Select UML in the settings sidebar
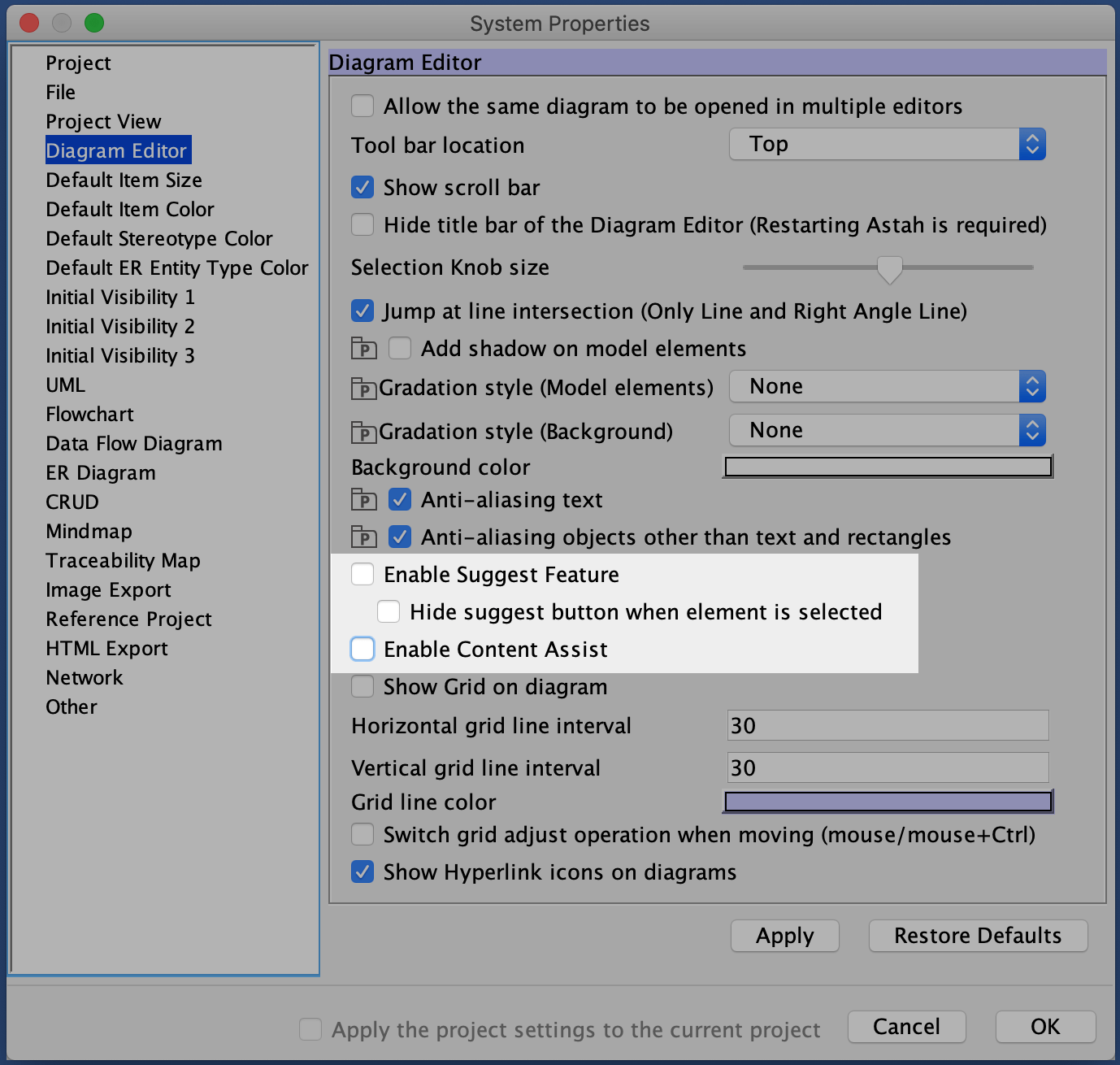This screenshot has width=1120, height=1065. click(x=65, y=385)
